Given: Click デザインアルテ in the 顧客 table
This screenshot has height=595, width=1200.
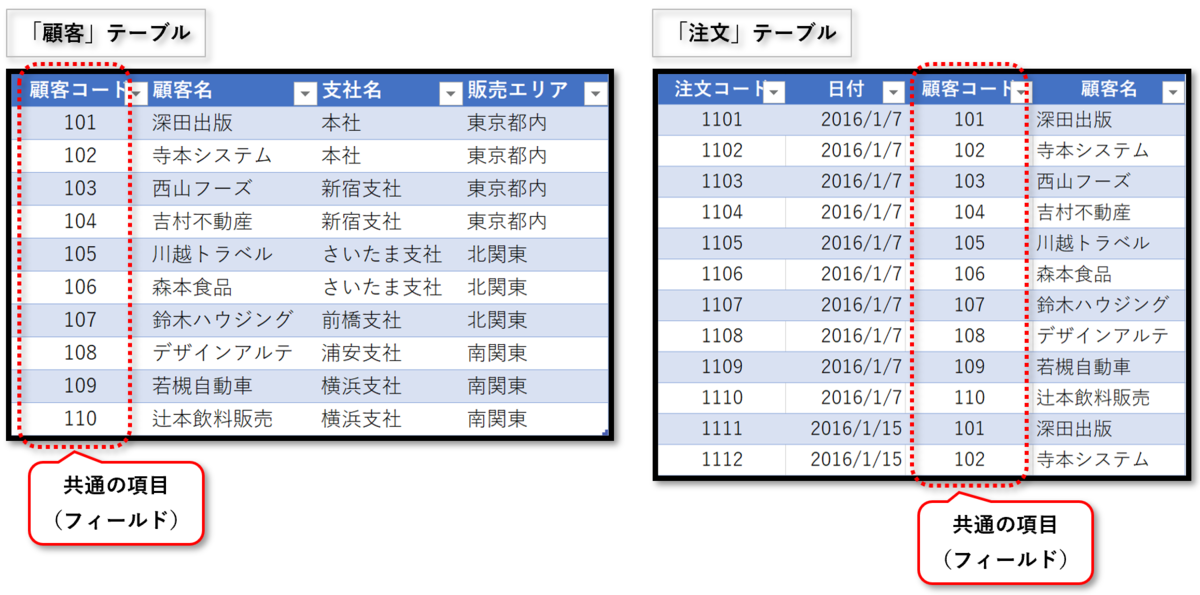Looking at the screenshot, I should (x=222, y=353).
